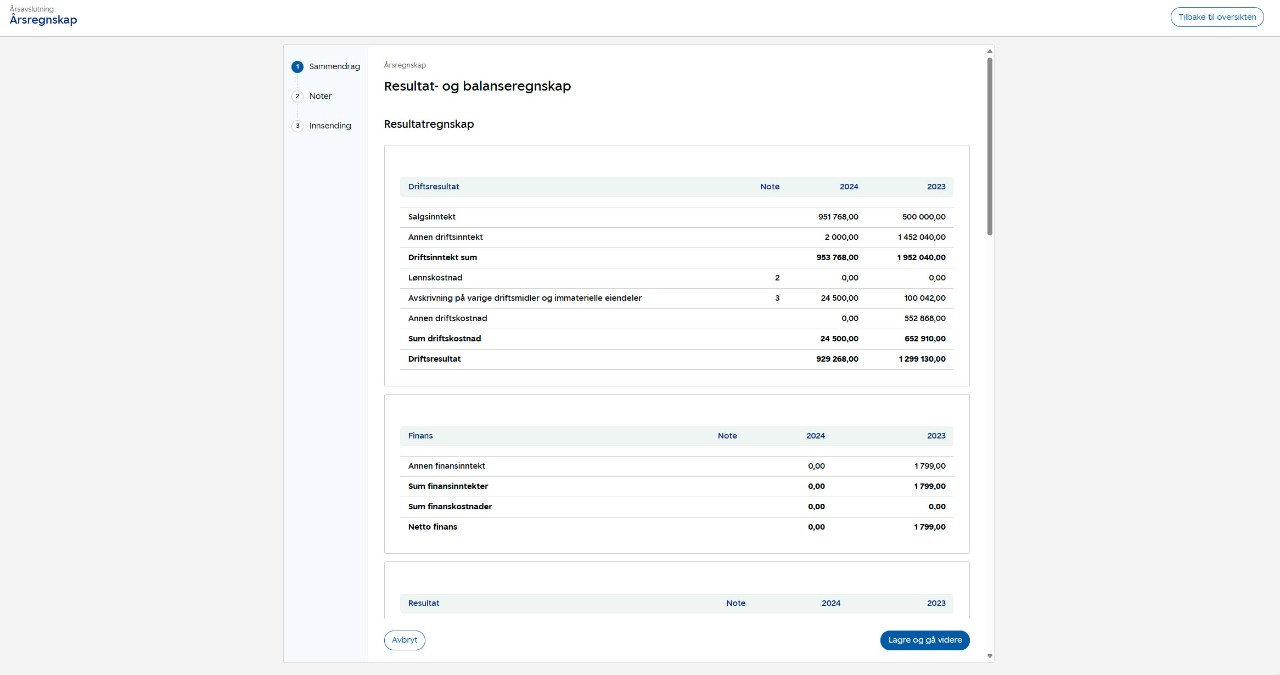Image resolution: width=1280 pixels, height=675 pixels.
Task: Go to the Noter step
Action: (320, 96)
